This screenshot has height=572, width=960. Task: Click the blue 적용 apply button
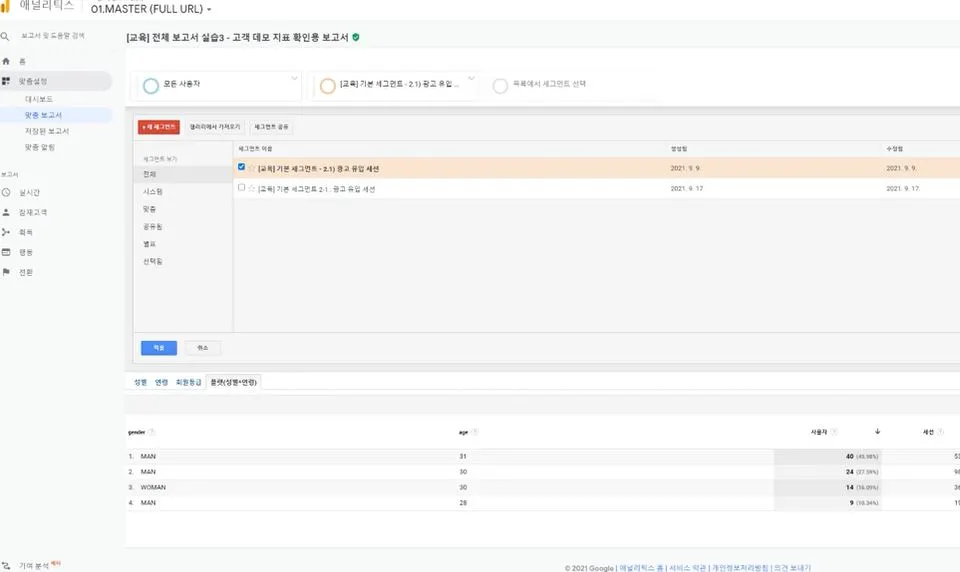point(159,348)
